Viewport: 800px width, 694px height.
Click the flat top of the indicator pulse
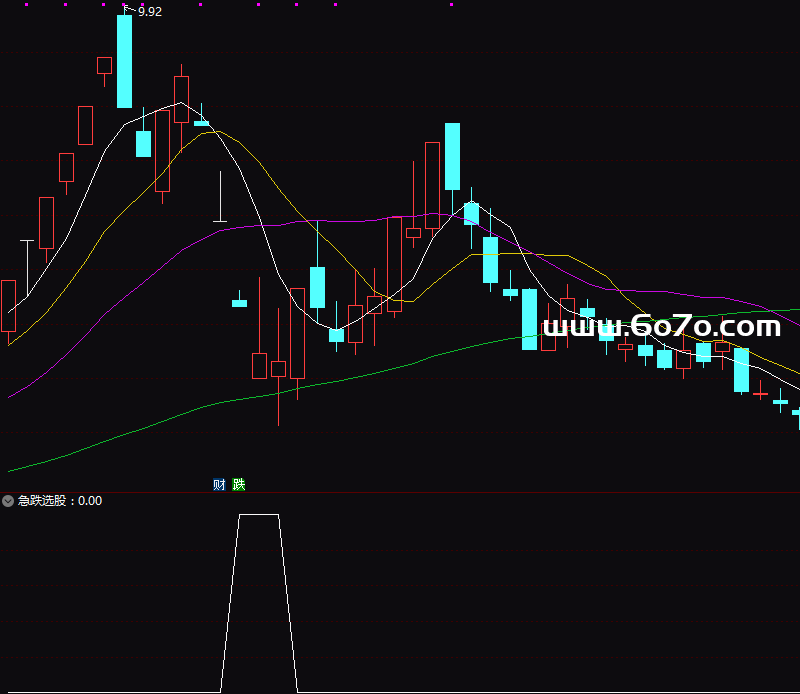pyautogui.click(x=259, y=515)
